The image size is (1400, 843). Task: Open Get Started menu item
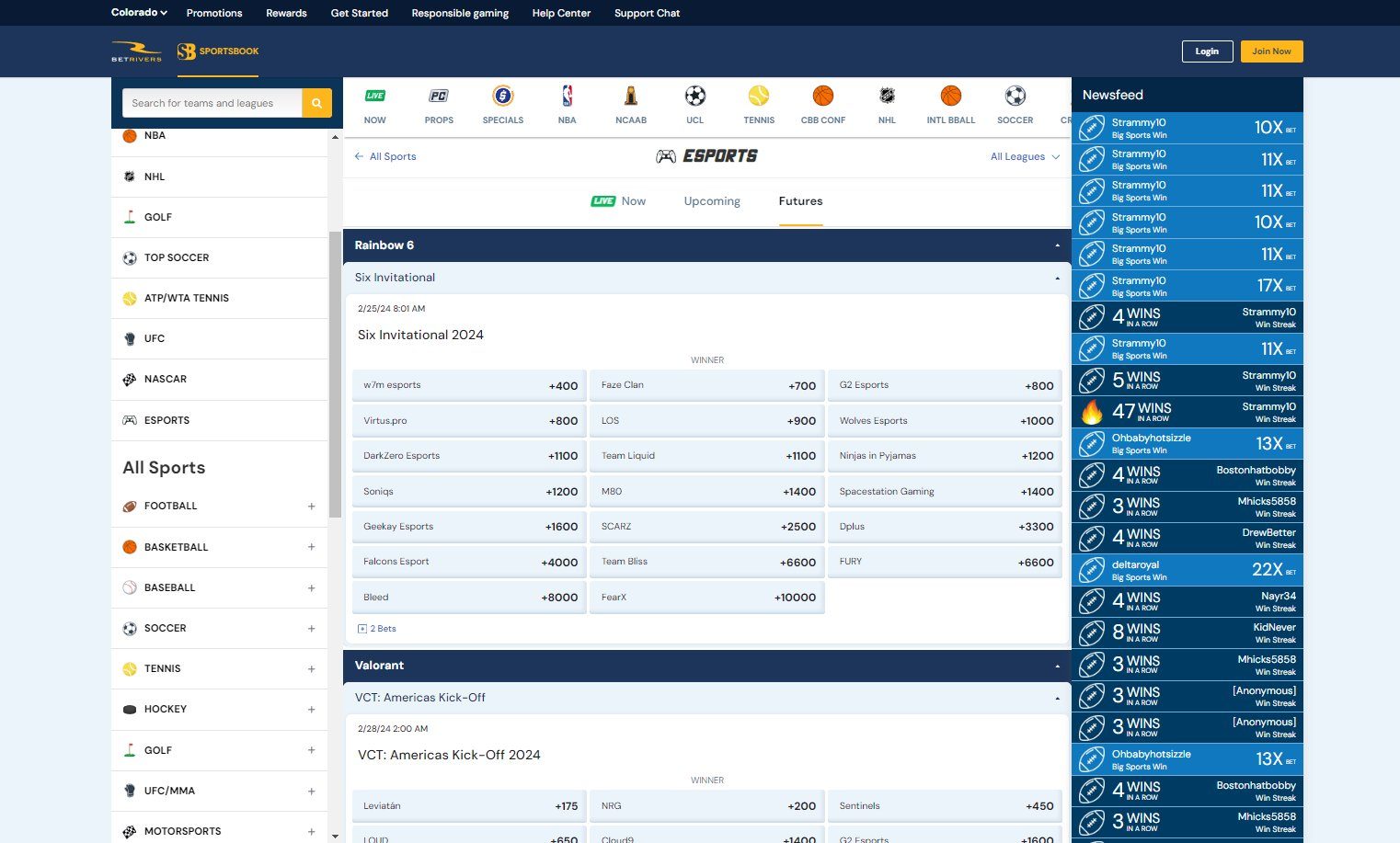[360, 13]
